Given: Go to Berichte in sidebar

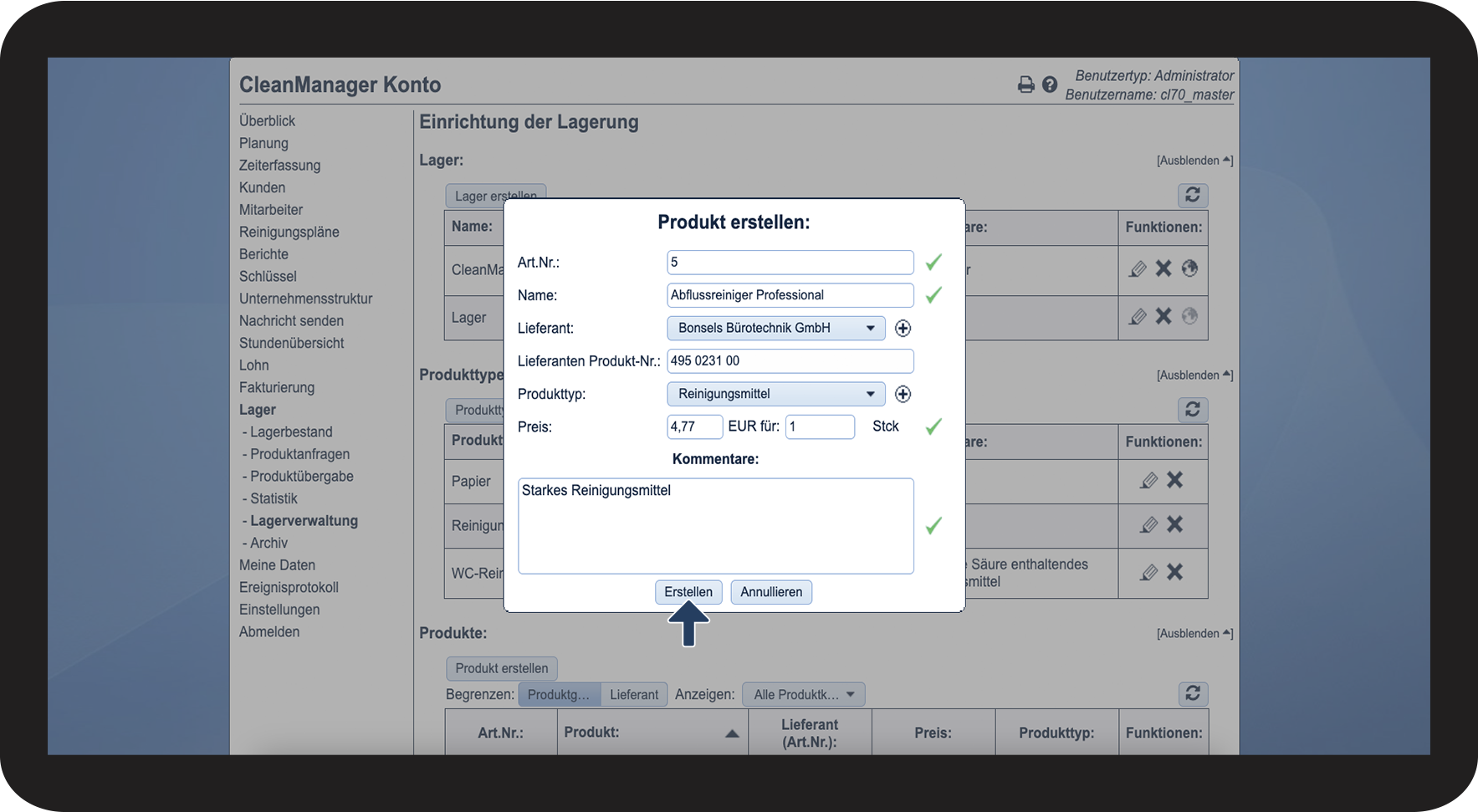Looking at the screenshot, I should point(263,254).
